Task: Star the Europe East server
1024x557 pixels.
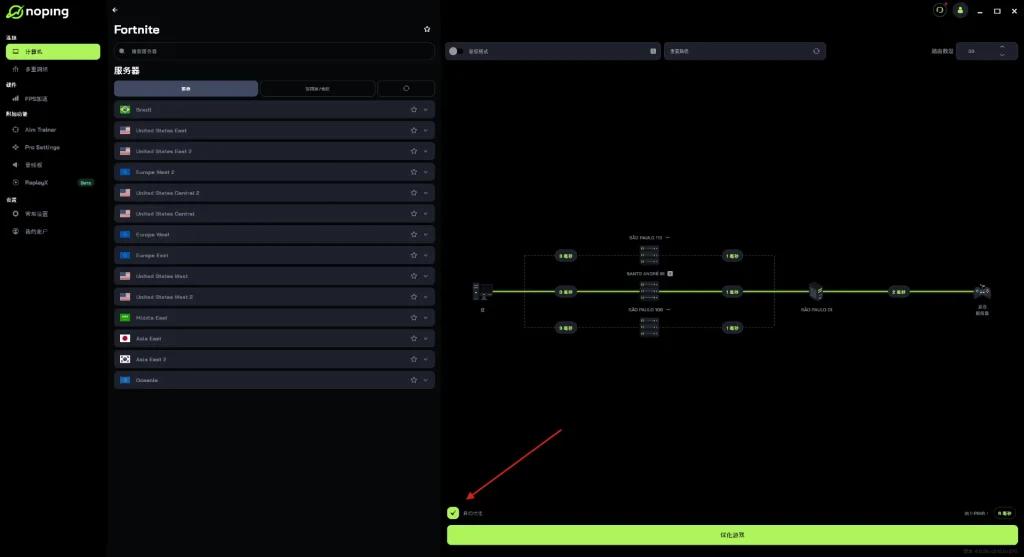Action: [x=413, y=255]
